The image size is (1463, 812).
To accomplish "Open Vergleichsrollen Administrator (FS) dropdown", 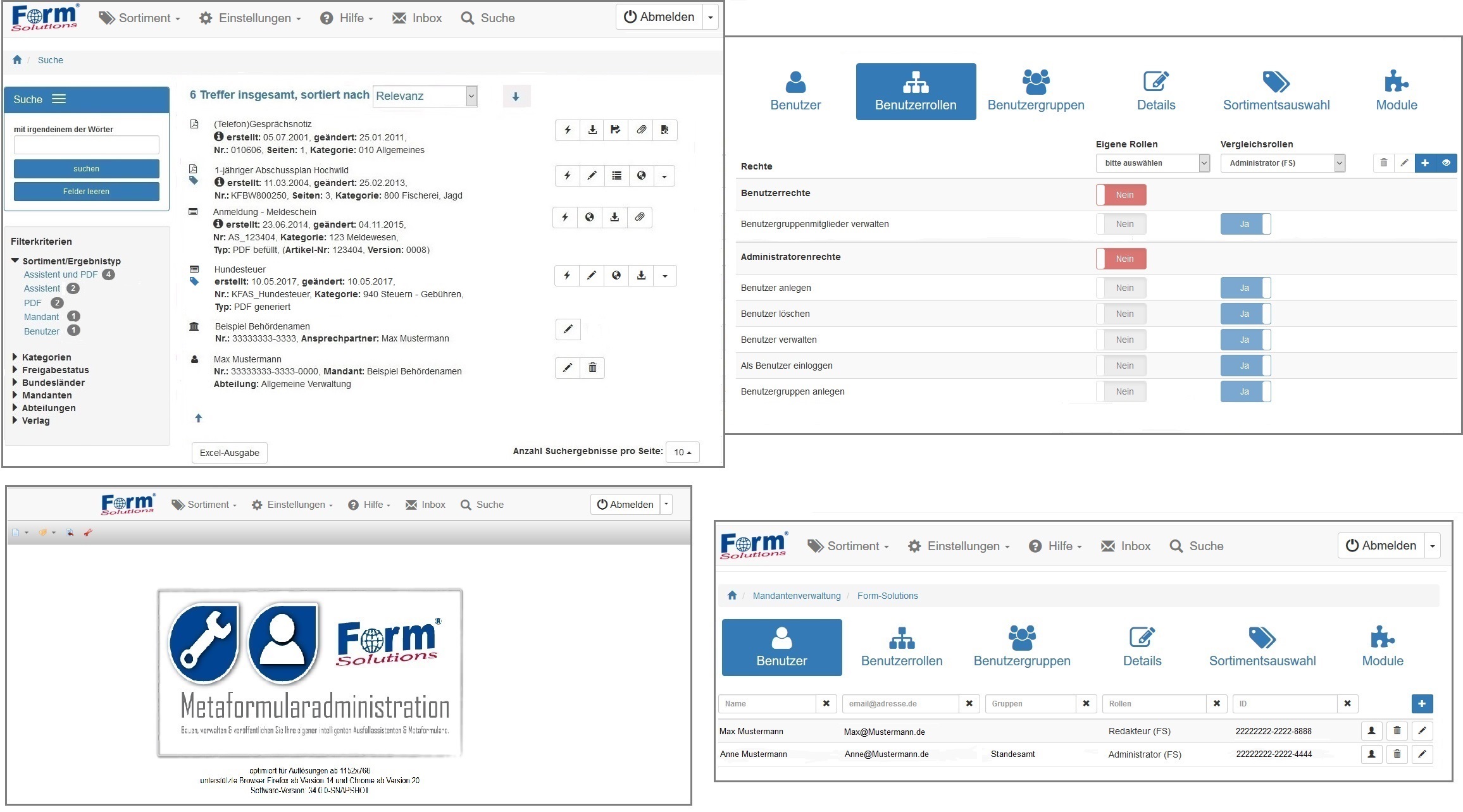I will 1283,163.
